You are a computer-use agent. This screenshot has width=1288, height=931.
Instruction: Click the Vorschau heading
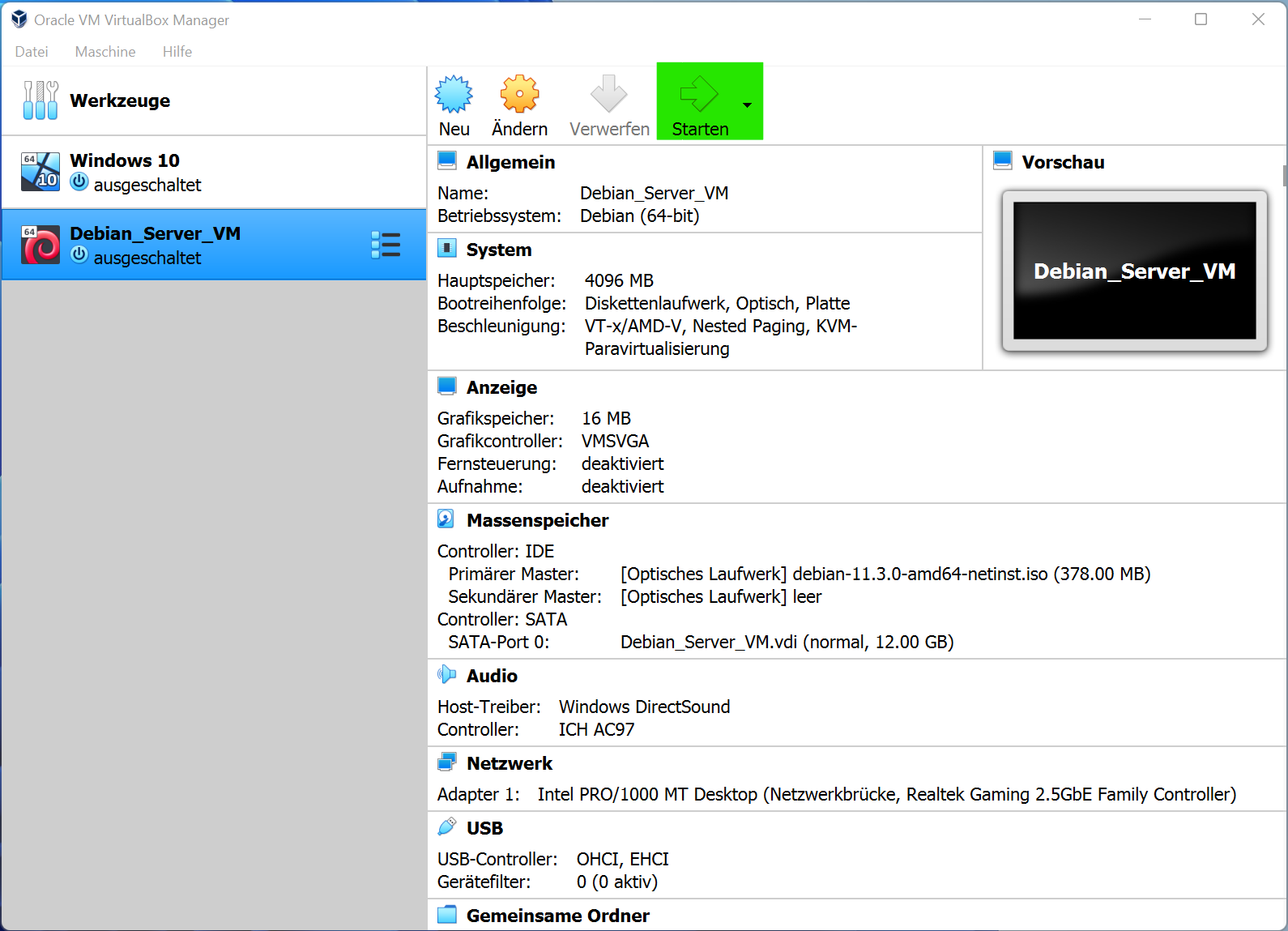click(1063, 162)
